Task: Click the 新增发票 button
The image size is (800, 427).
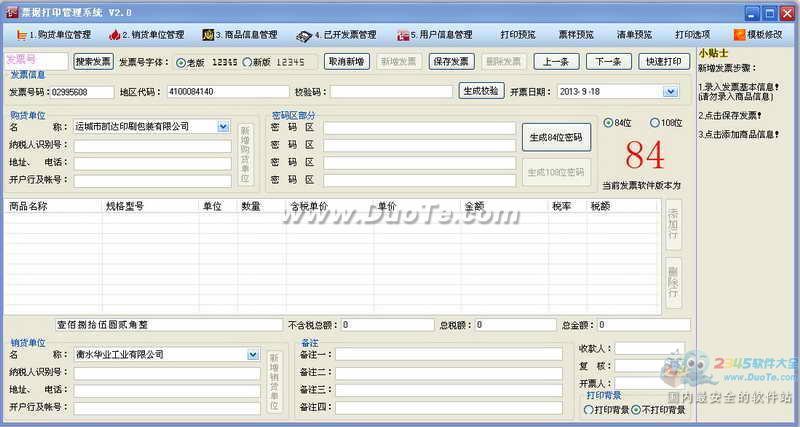Action: 399,62
